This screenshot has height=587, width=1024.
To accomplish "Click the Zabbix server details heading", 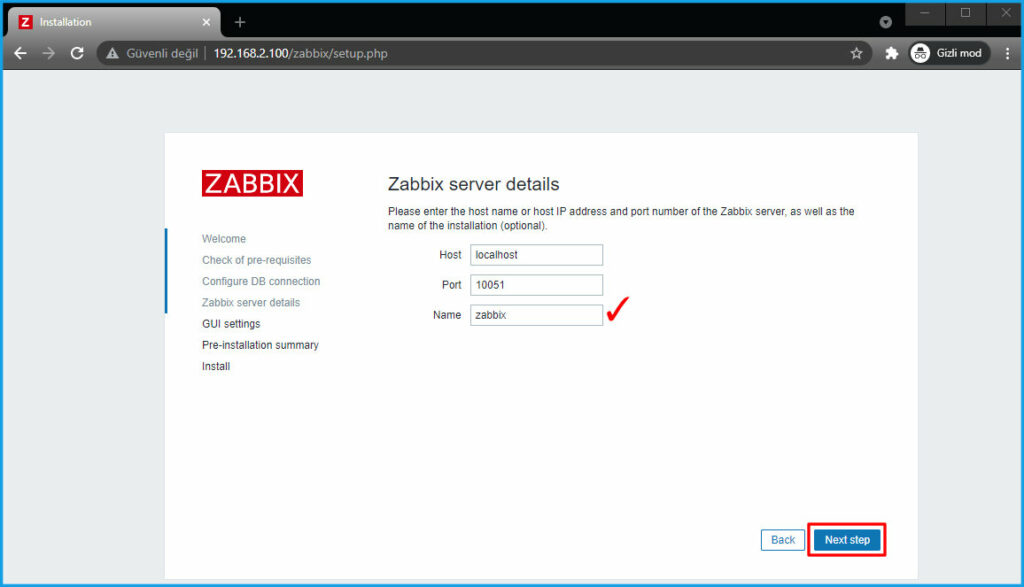I will pyautogui.click(x=473, y=184).
